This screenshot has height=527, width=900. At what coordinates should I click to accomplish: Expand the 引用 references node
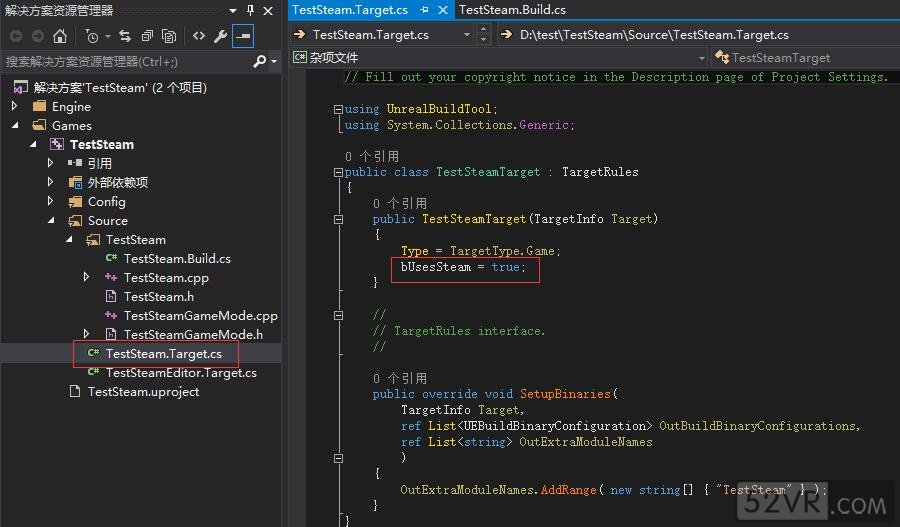51,163
